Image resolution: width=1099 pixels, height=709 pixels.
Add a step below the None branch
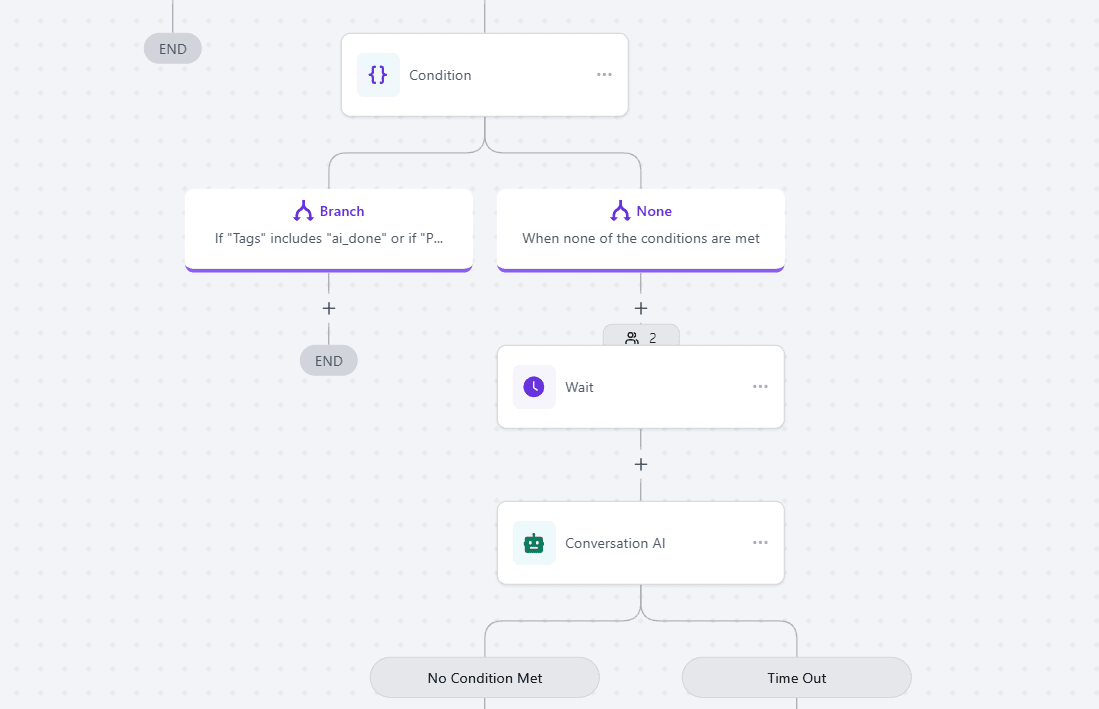641,308
